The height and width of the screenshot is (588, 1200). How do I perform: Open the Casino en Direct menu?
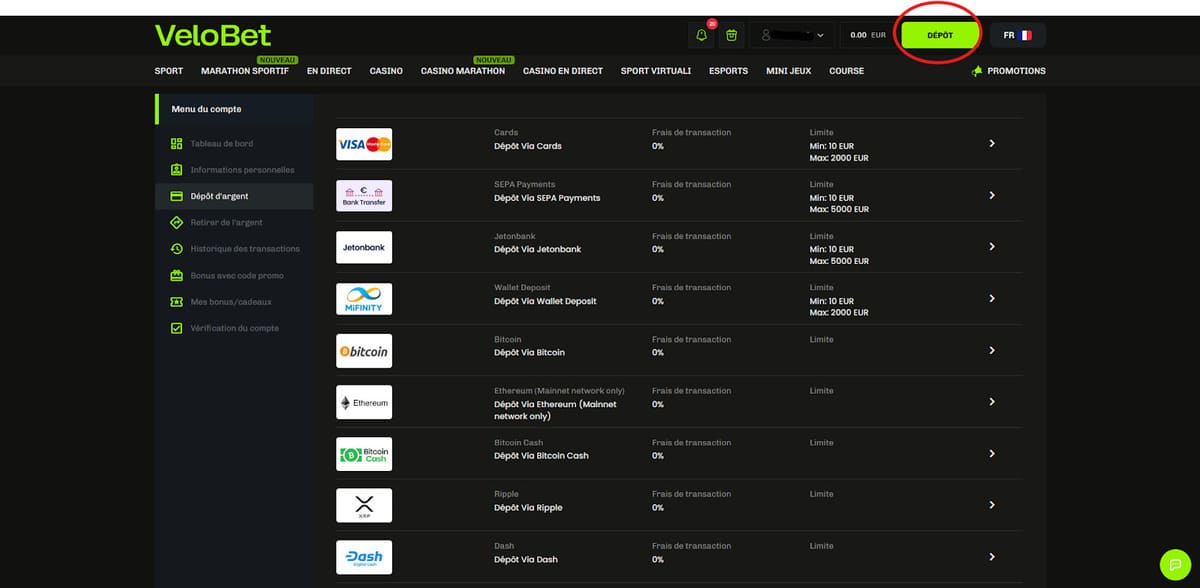562,71
